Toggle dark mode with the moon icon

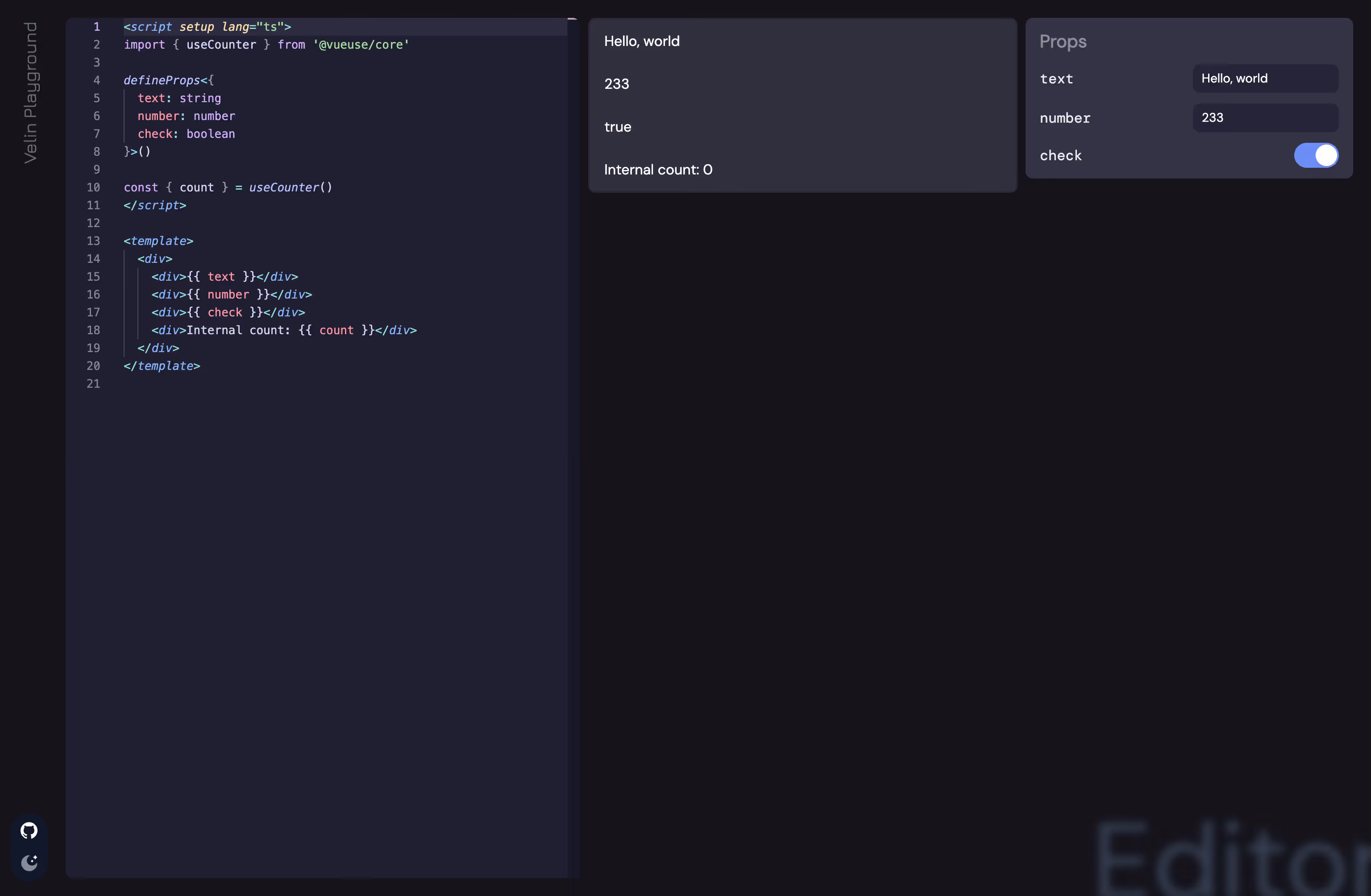[x=29, y=863]
